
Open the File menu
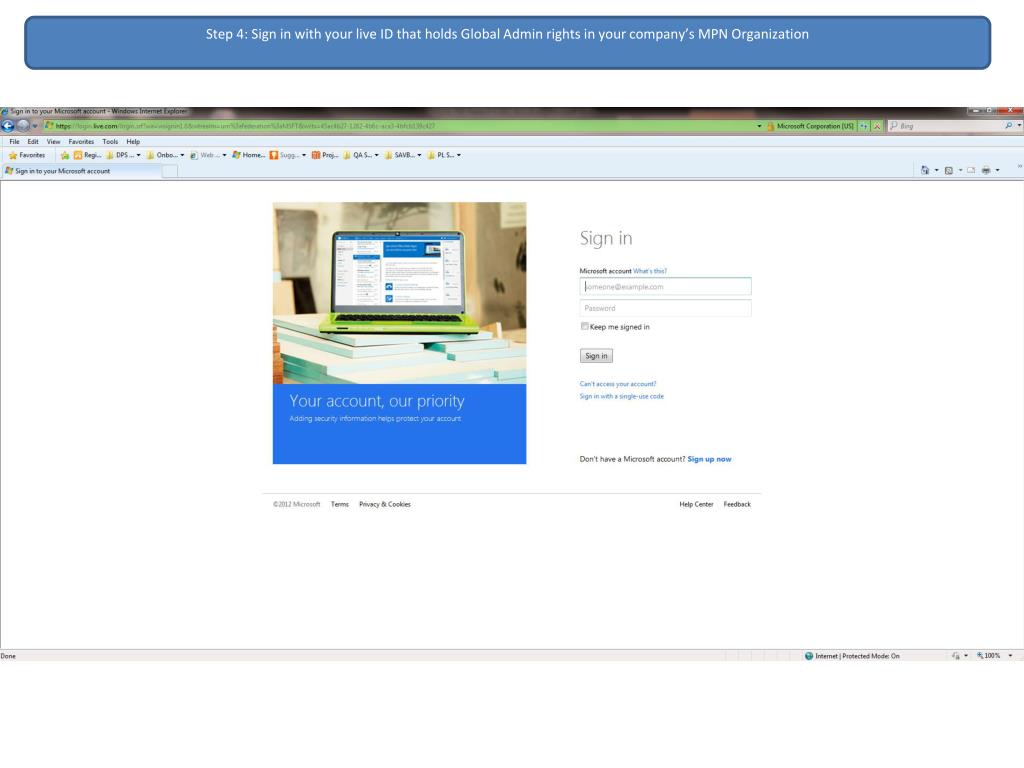pyautogui.click(x=14, y=141)
